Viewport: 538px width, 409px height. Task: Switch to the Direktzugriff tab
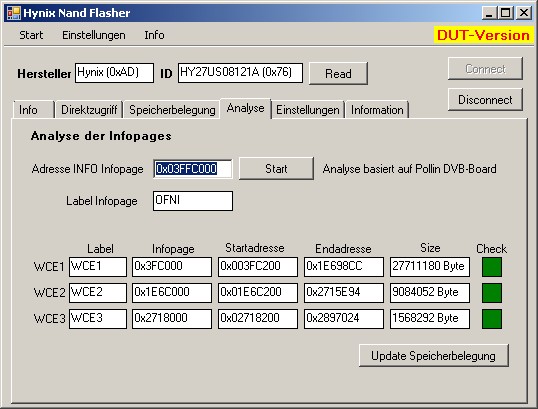(89, 110)
